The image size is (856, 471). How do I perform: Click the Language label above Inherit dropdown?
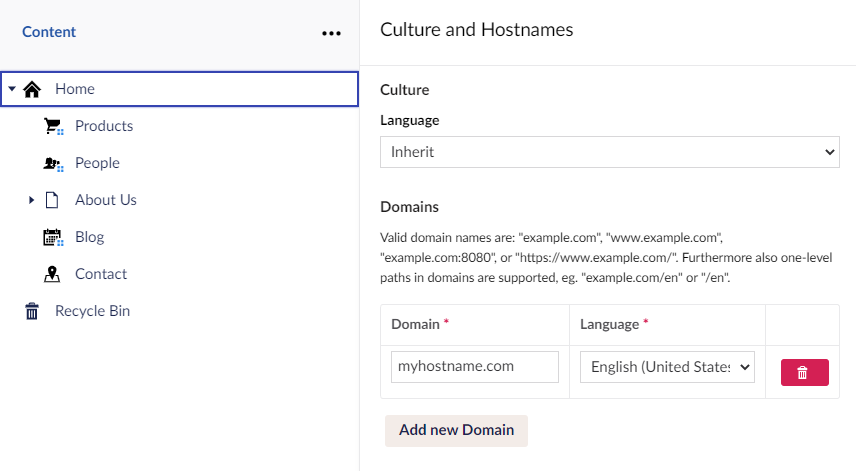(409, 120)
